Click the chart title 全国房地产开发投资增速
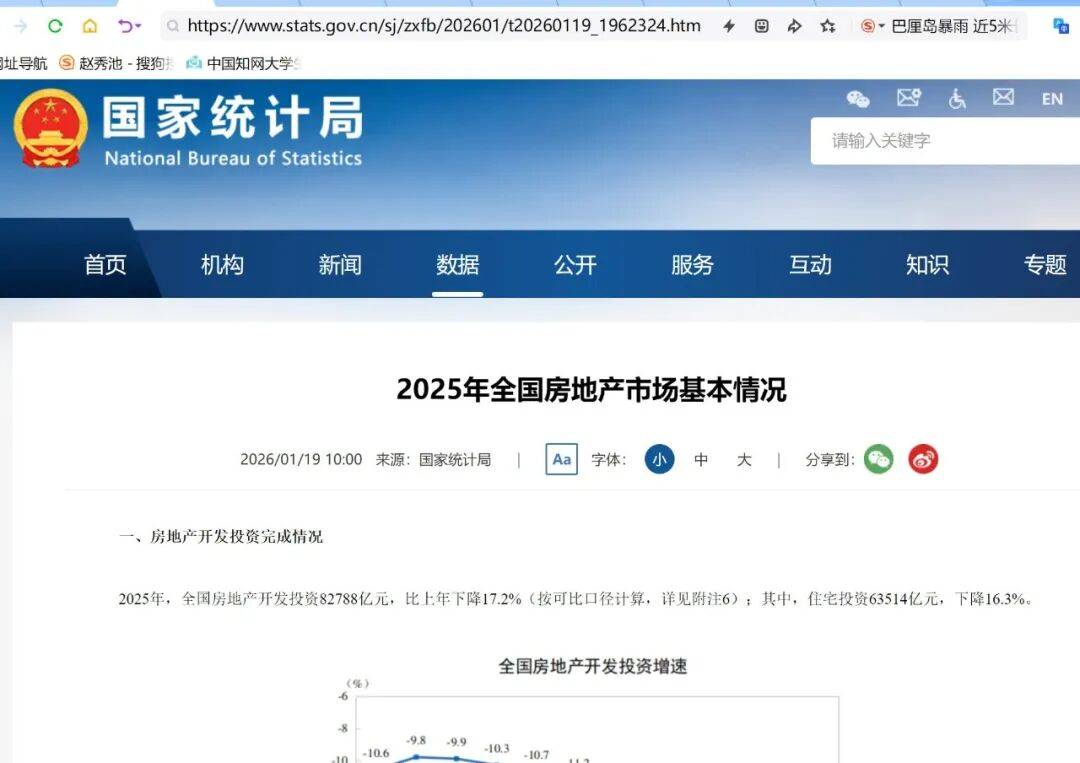1080x763 pixels. click(x=592, y=666)
